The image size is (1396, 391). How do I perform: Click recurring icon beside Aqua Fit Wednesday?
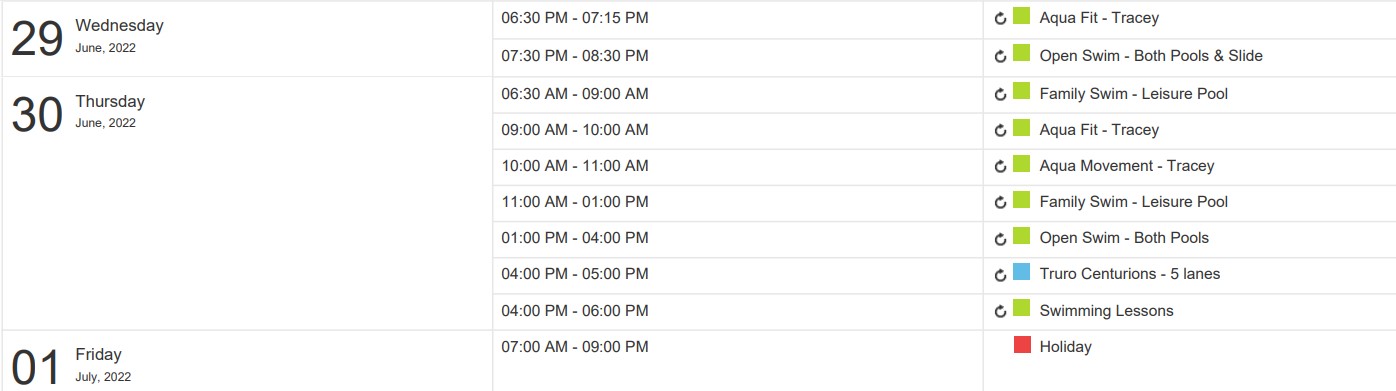click(1000, 19)
